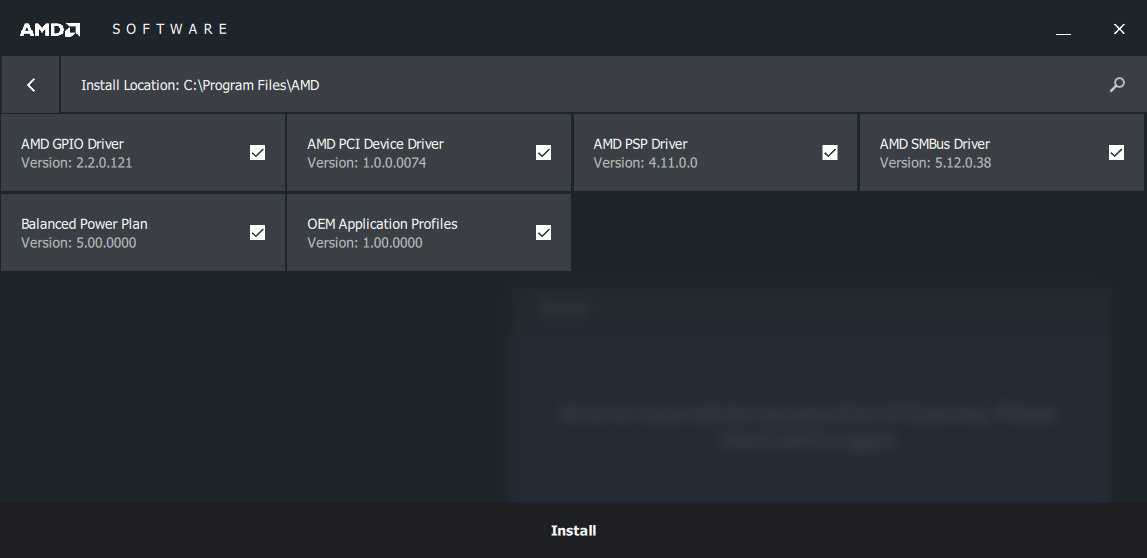Uncheck the AMD GPIO Driver checkbox

(x=257, y=152)
